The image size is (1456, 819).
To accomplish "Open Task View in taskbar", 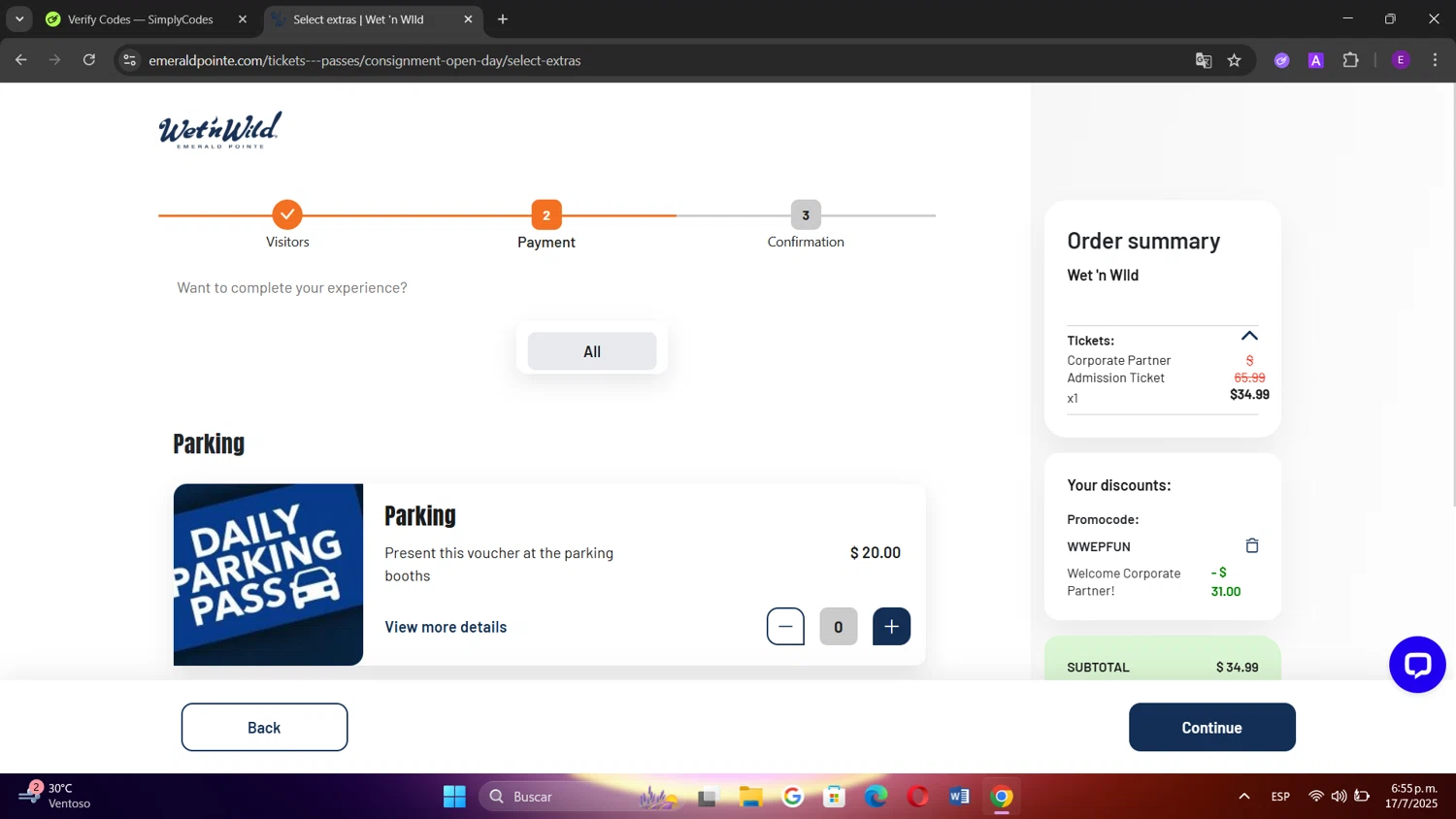I will tap(708, 797).
